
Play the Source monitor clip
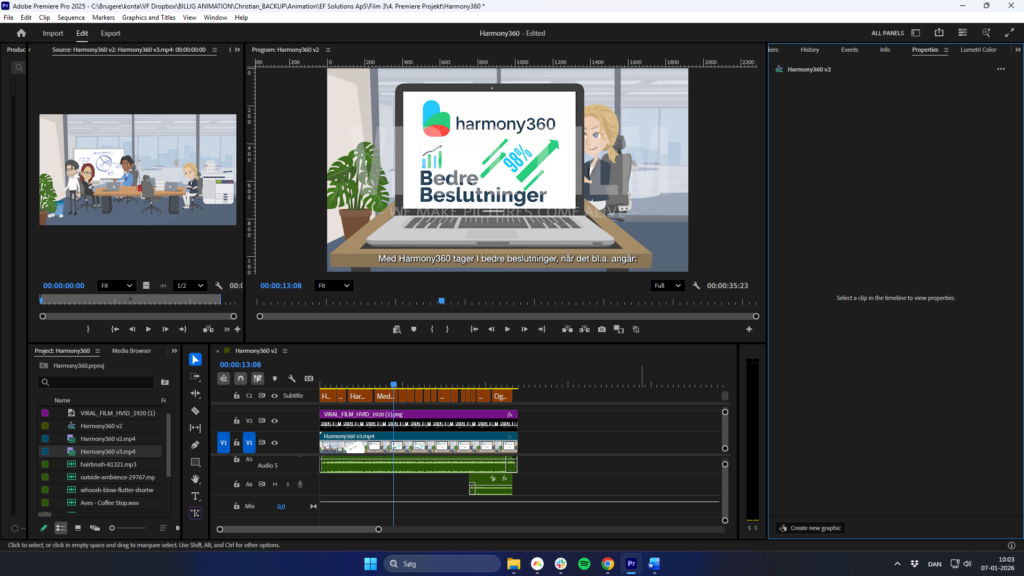click(148, 329)
